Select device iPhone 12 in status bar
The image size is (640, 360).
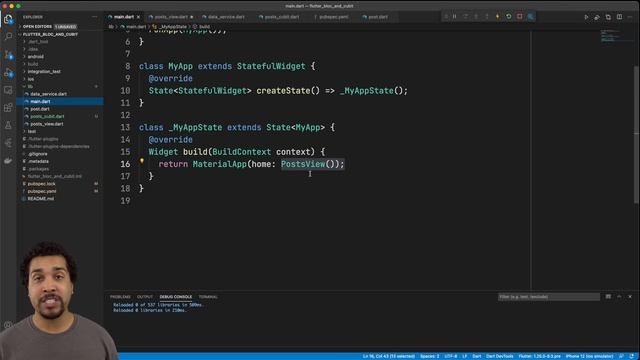click(x=589, y=356)
